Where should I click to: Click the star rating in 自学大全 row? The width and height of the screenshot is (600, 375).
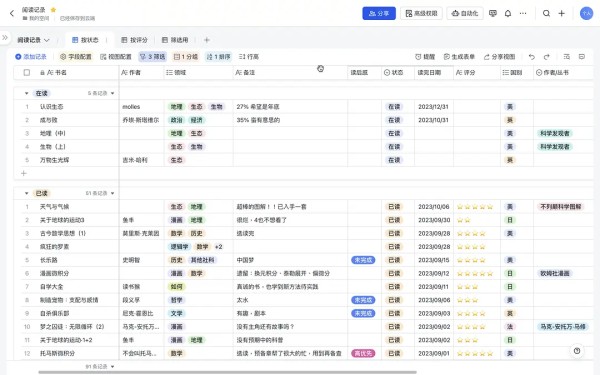[x=467, y=287]
